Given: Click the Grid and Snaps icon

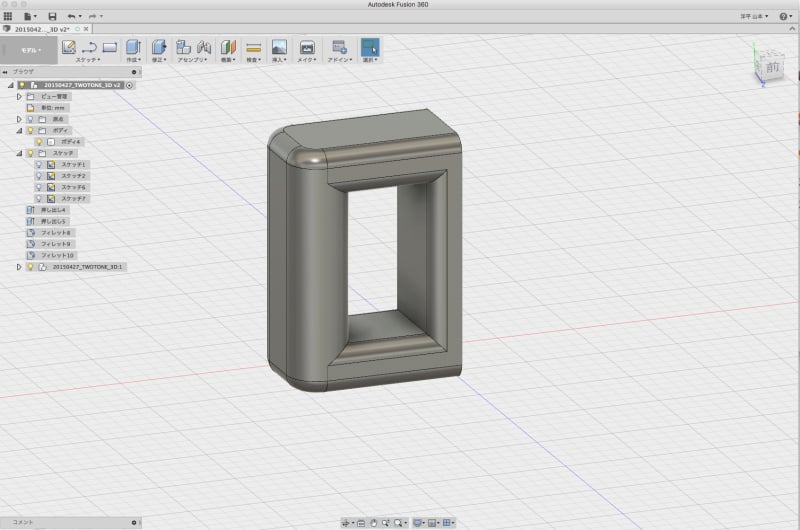Looking at the screenshot, I should (x=432, y=523).
